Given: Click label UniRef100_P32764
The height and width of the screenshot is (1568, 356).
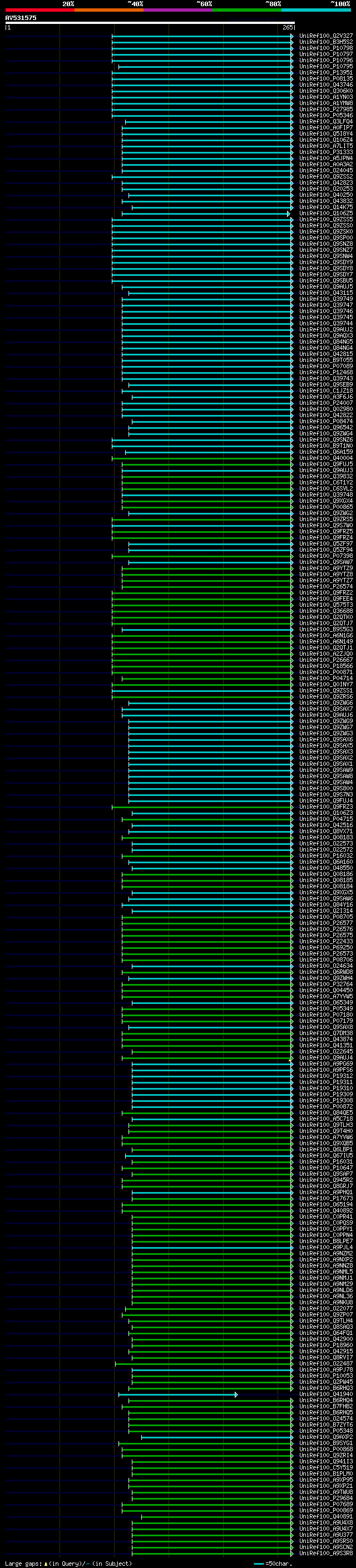Looking at the screenshot, I should tap(325, 985).
